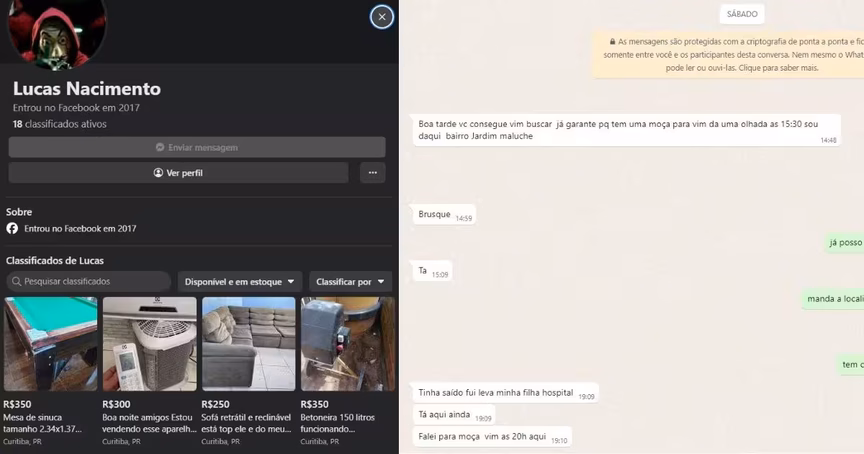Open the Mesa de sinuca listing photo
The height and width of the screenshot is (454, 864).
coord(51,343)
